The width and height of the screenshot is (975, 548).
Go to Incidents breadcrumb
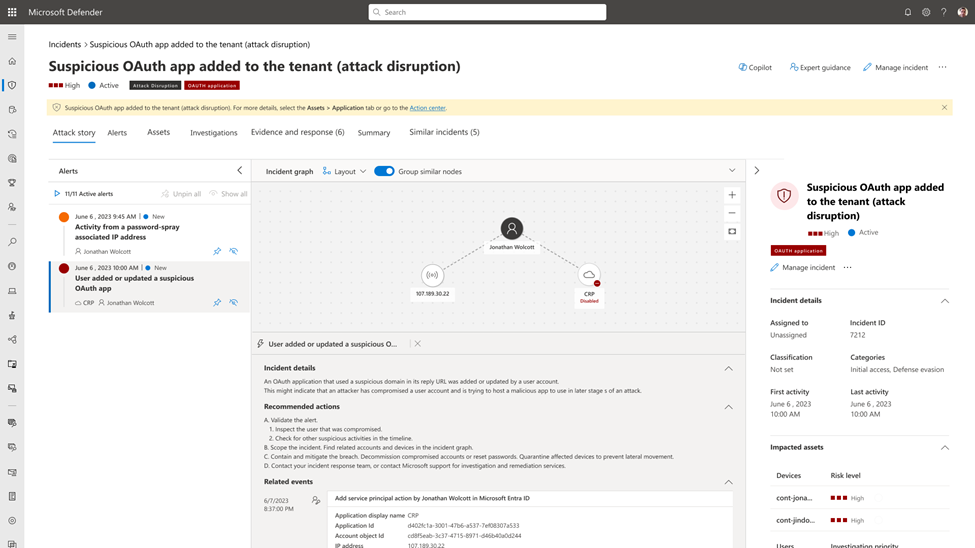click(x=65, y=44)
